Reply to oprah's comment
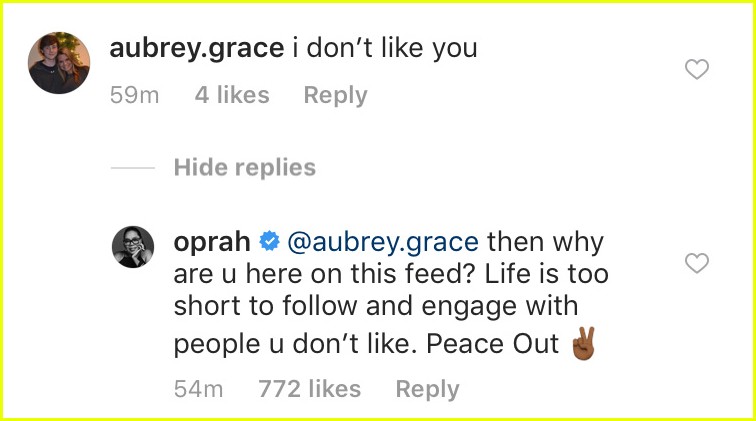Screen dimensions: 756x421 [428, 389]
